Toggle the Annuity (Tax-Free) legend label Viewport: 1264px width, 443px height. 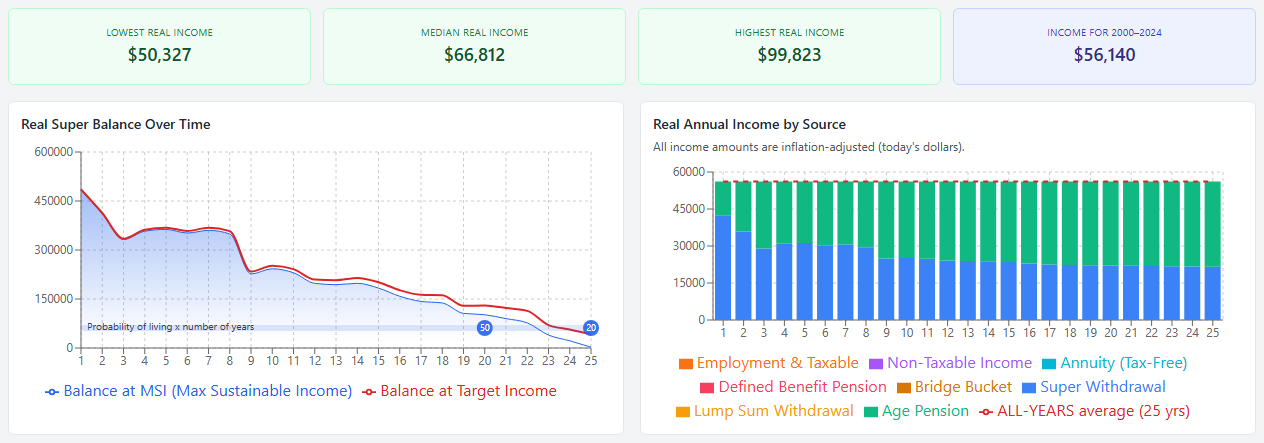point(1123,364)
